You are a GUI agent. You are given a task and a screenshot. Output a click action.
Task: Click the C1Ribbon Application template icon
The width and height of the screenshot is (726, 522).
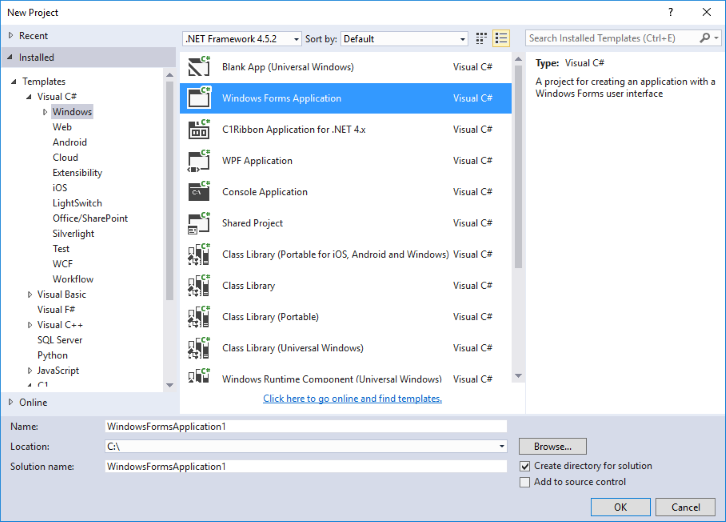click(199, 130)
